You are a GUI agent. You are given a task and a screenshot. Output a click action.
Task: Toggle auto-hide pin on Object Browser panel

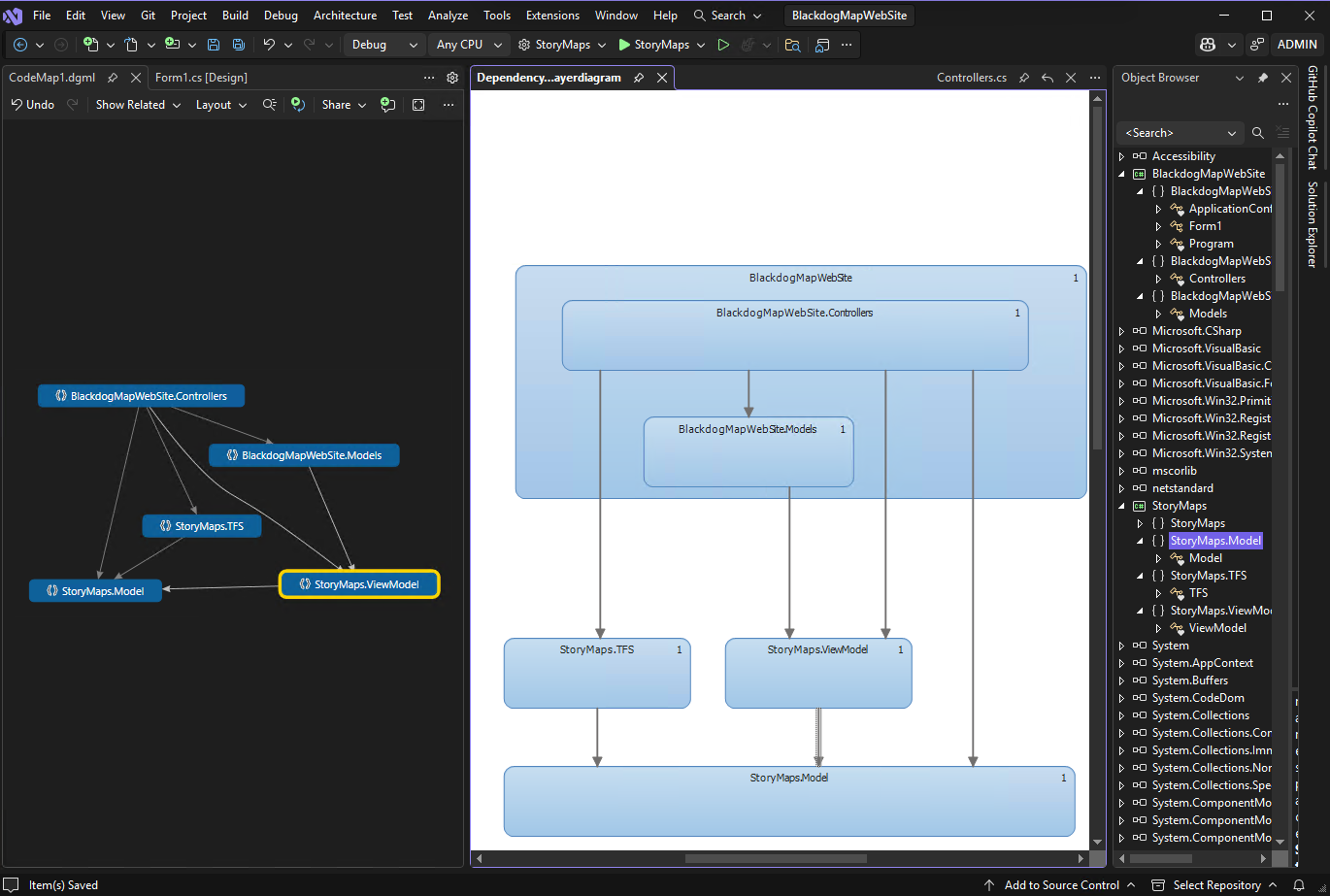(x=1263, y=78)
